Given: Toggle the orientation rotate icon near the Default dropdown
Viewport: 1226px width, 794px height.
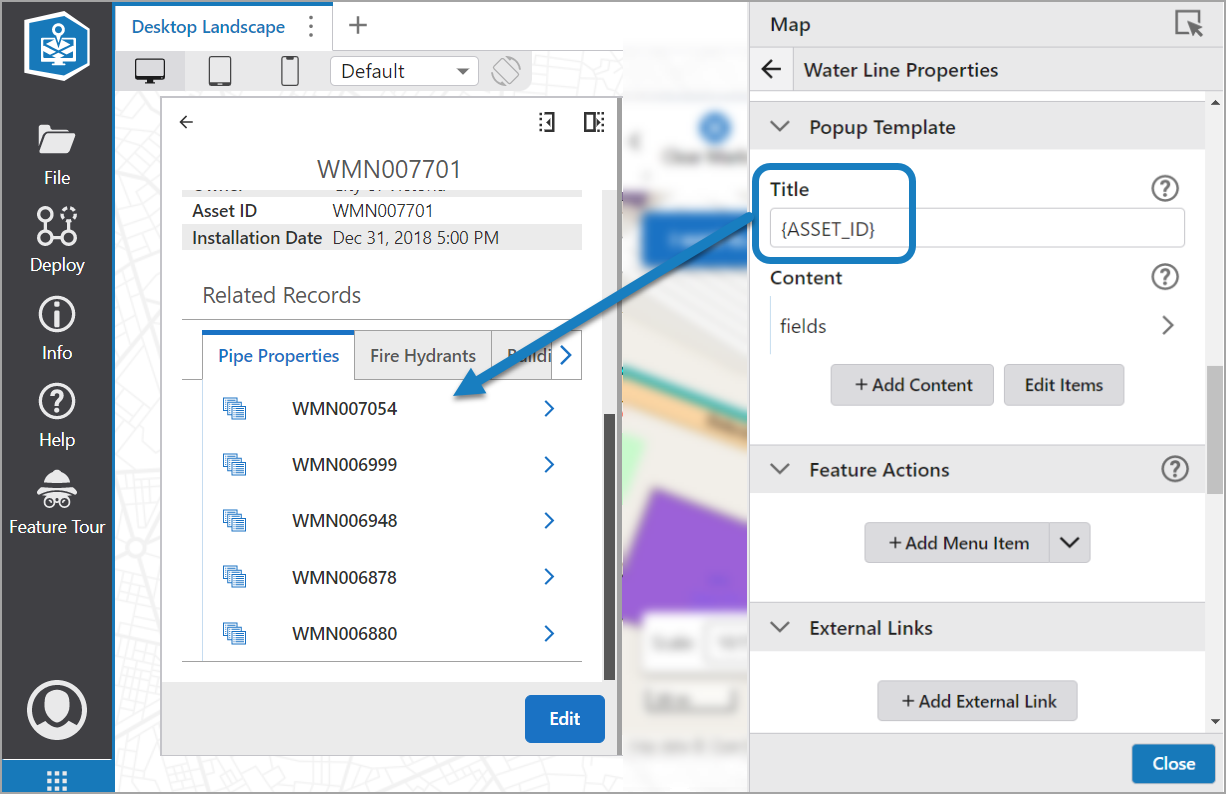Looking at the screenshot, I should pos(507,71).
